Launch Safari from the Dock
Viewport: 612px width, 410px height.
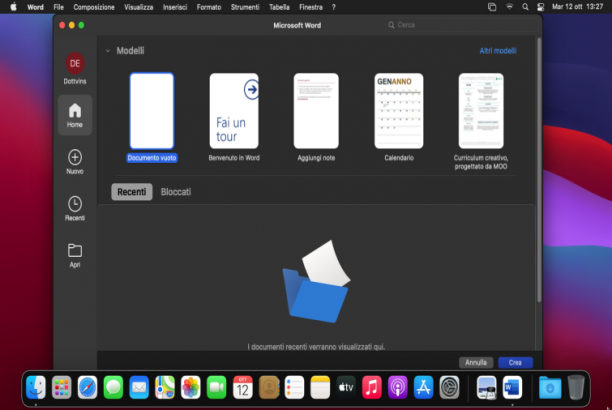[x=87, y=387]
